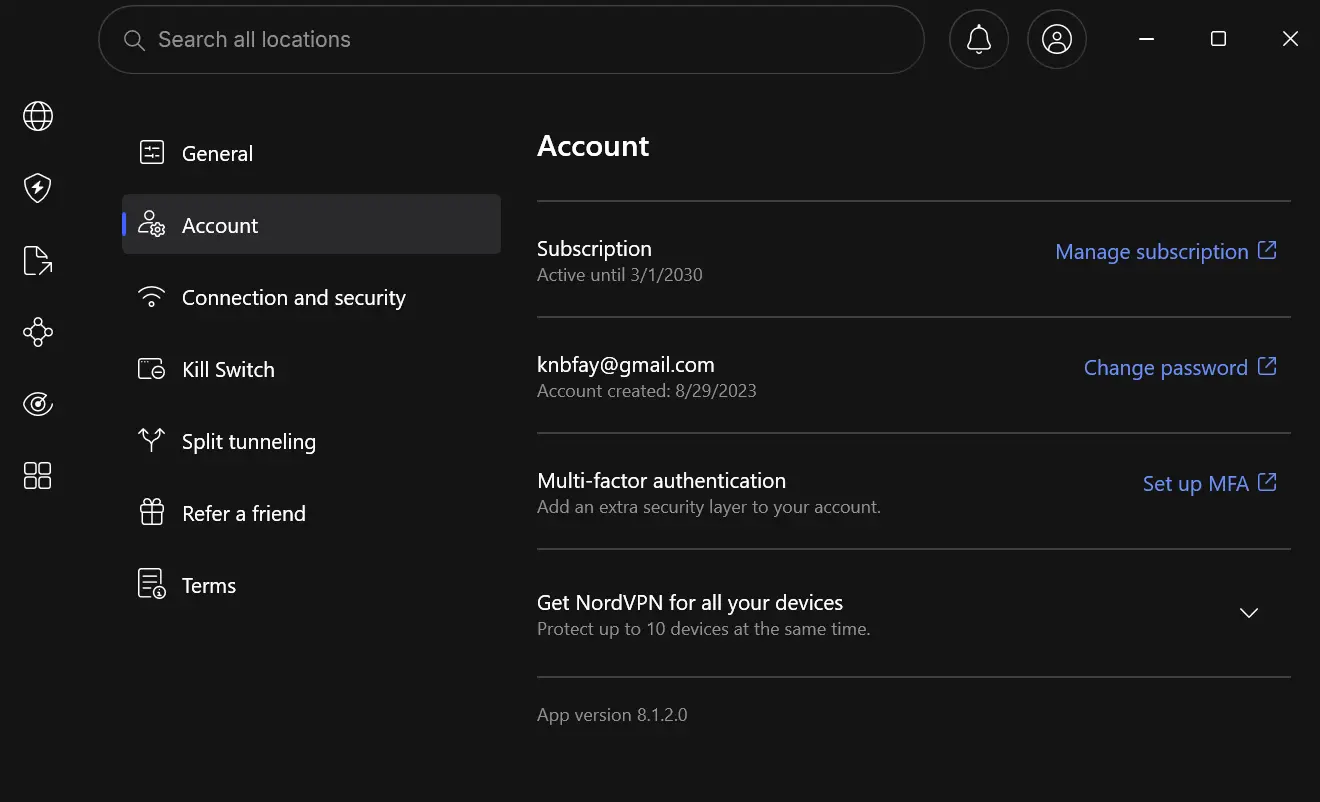Click the Search all locations field
Viewport: 1320px width, 802px height.
coord(511,40)
